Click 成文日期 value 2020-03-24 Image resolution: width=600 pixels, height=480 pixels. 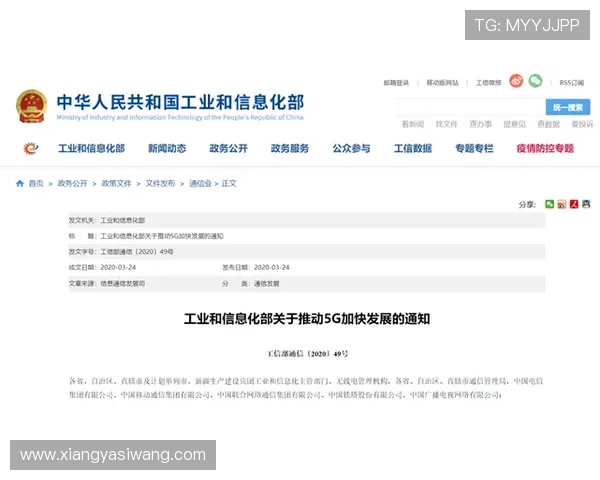(x=118, y=267)
